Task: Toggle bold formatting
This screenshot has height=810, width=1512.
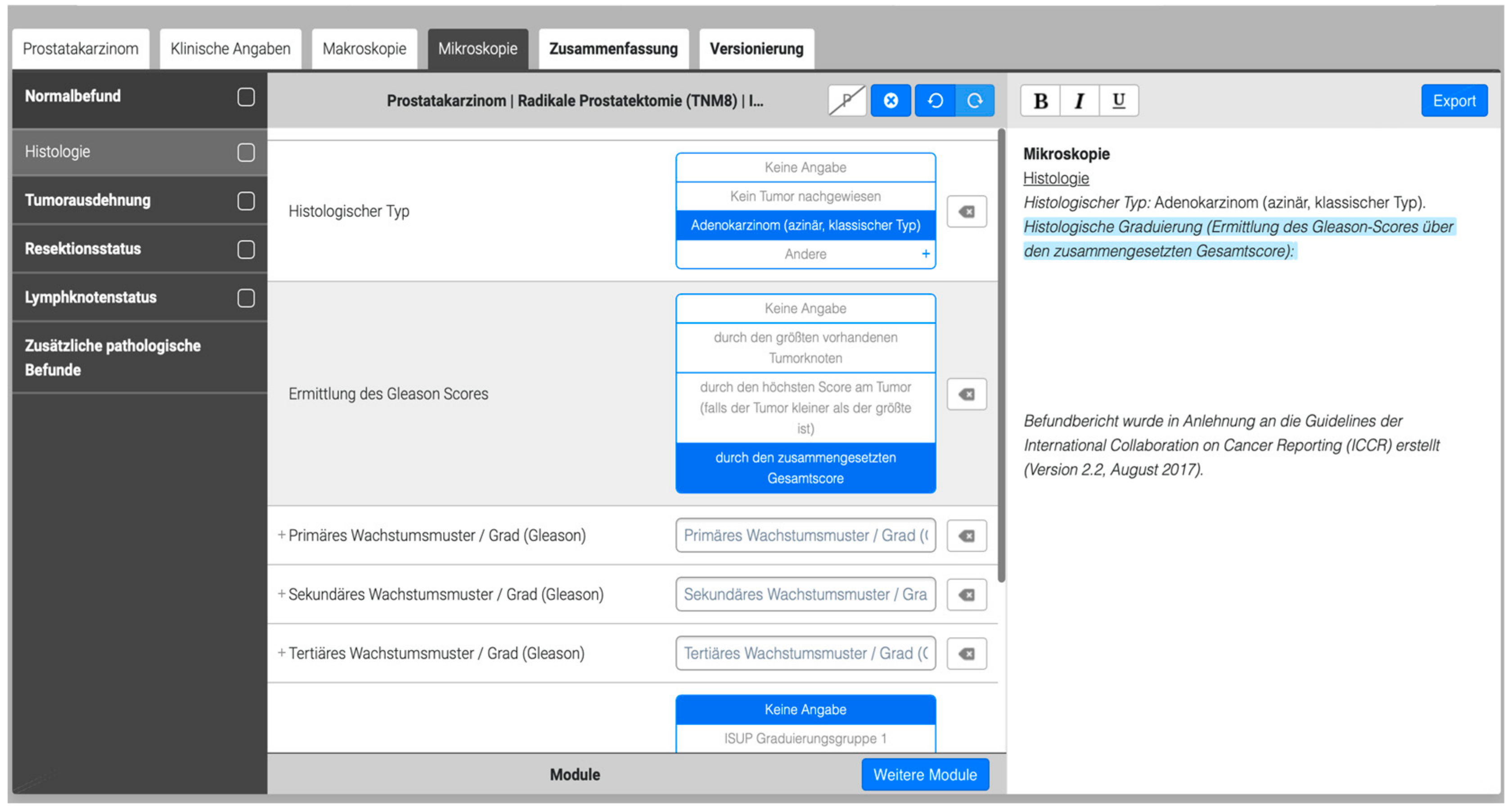Action: pyautogui.click(x=1041, y=100)
